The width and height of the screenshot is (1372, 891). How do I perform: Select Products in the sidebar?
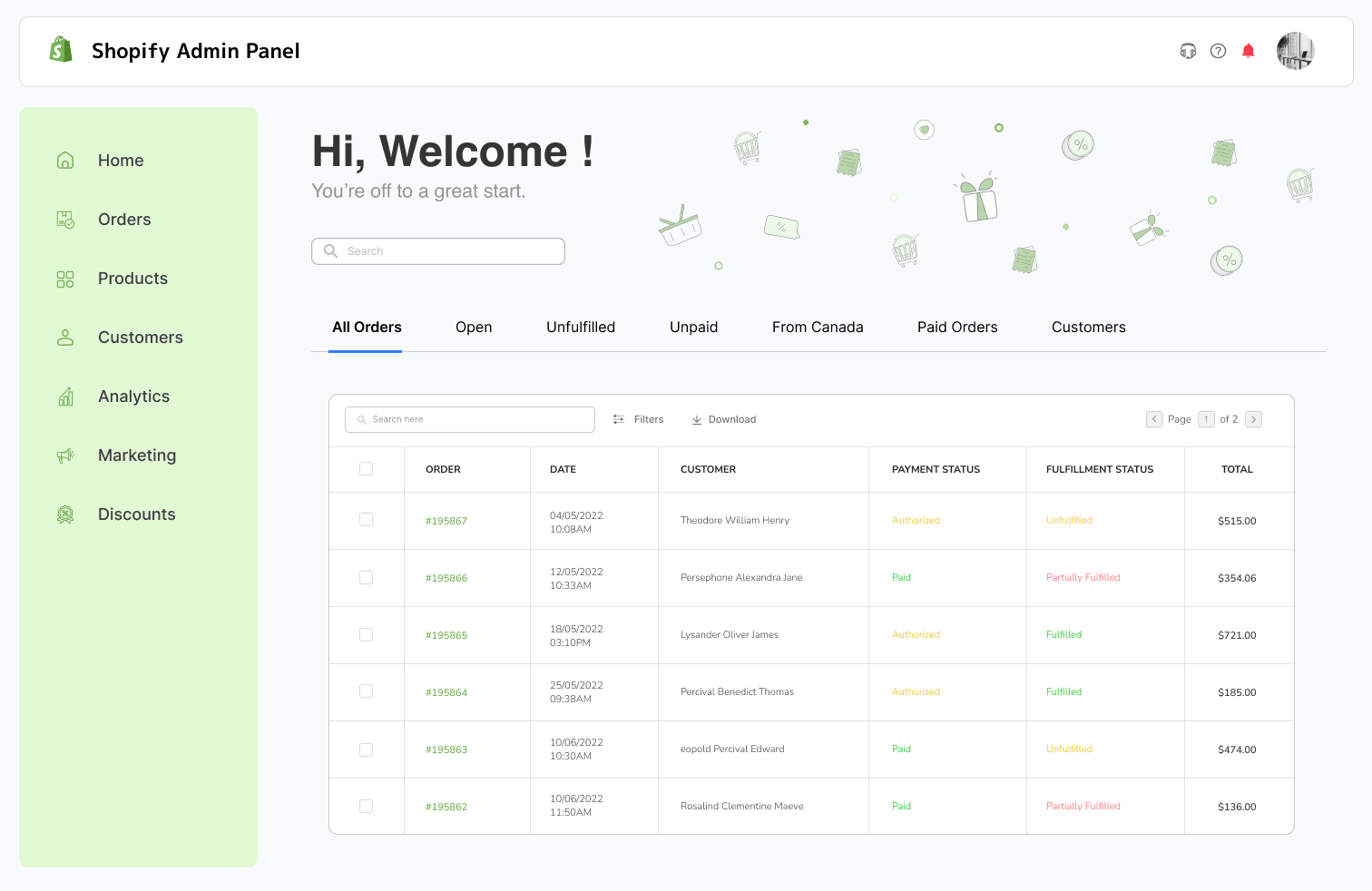132,278
